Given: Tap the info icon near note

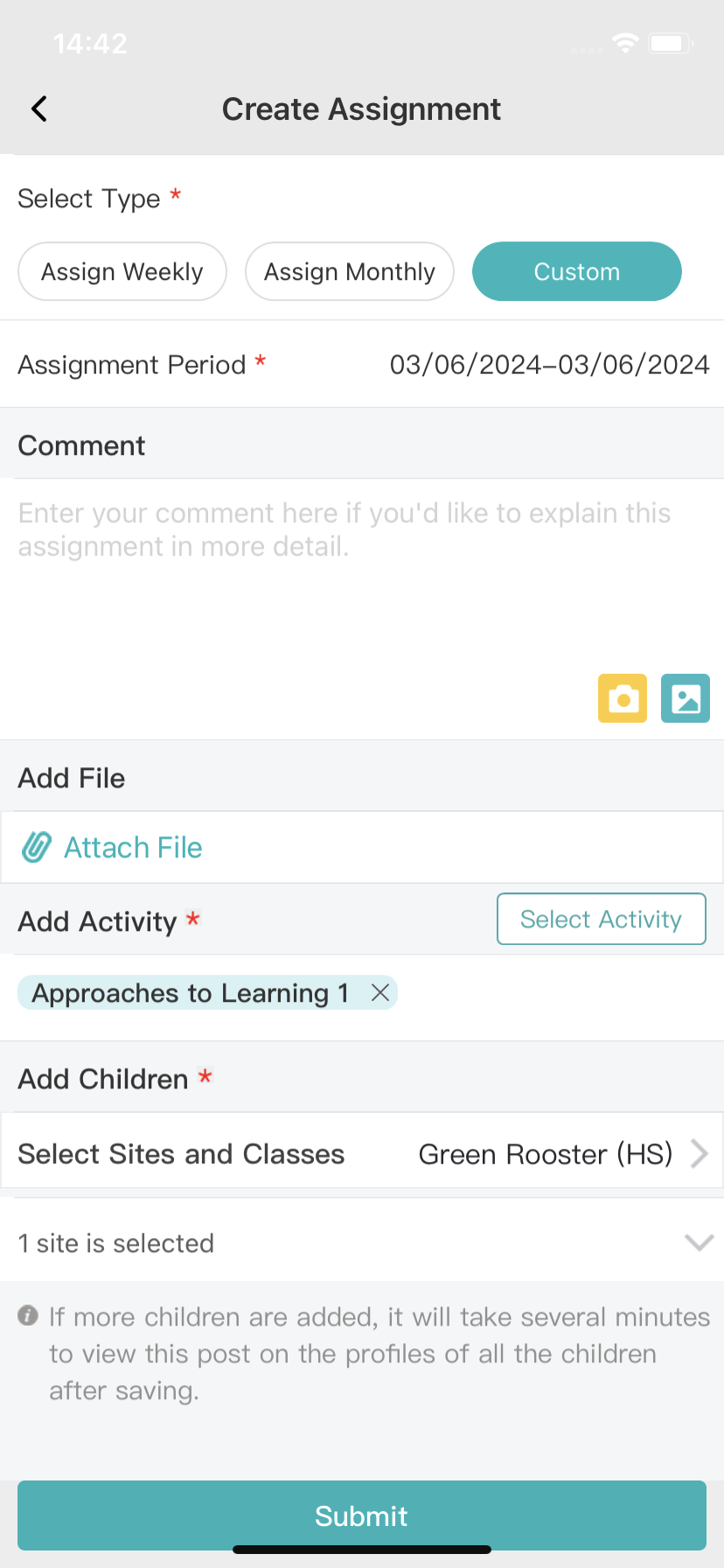Looking at the screenshot, I should point(28,1315).
